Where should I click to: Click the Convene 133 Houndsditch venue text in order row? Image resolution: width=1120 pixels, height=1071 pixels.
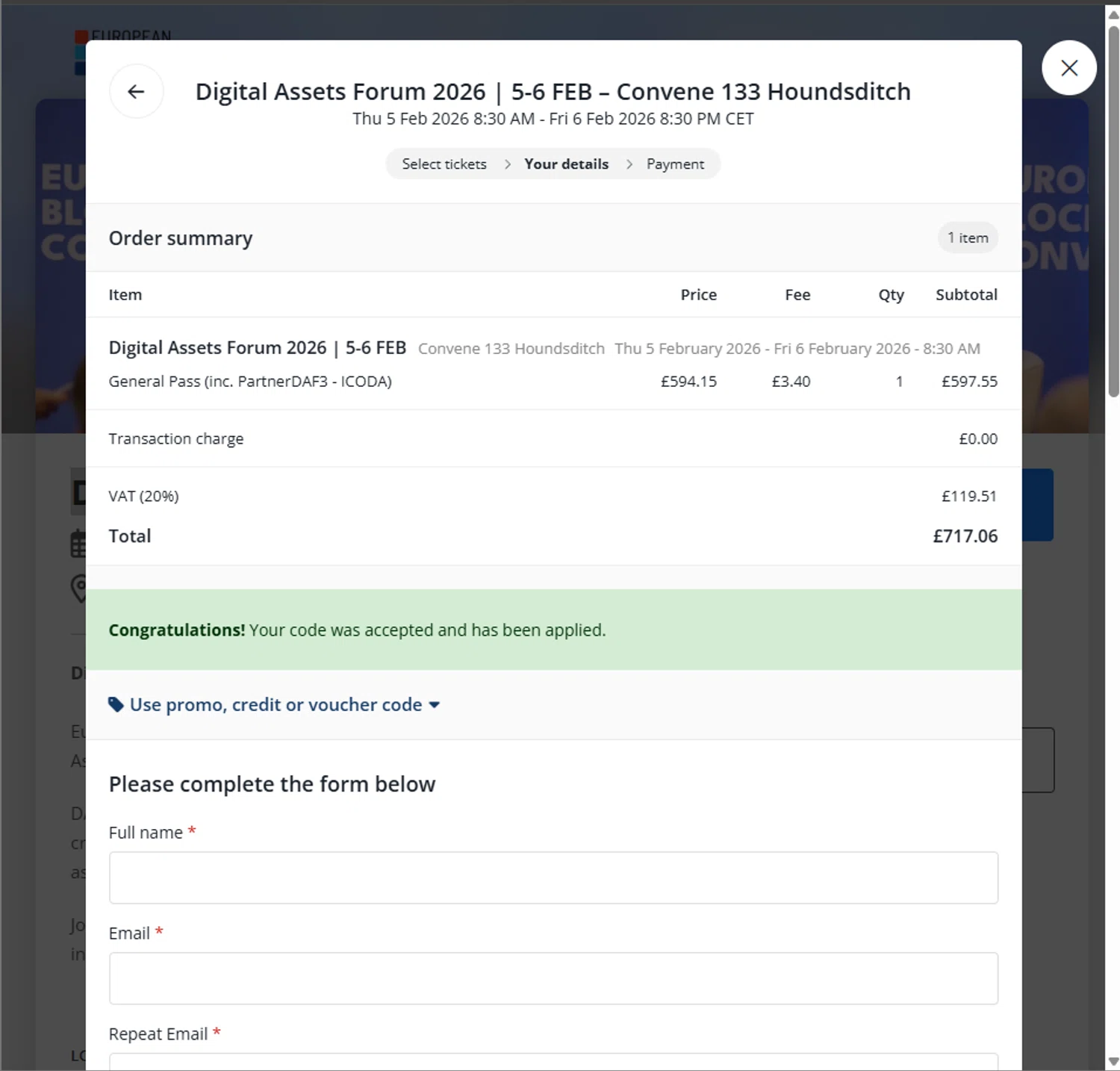[511, 349]
